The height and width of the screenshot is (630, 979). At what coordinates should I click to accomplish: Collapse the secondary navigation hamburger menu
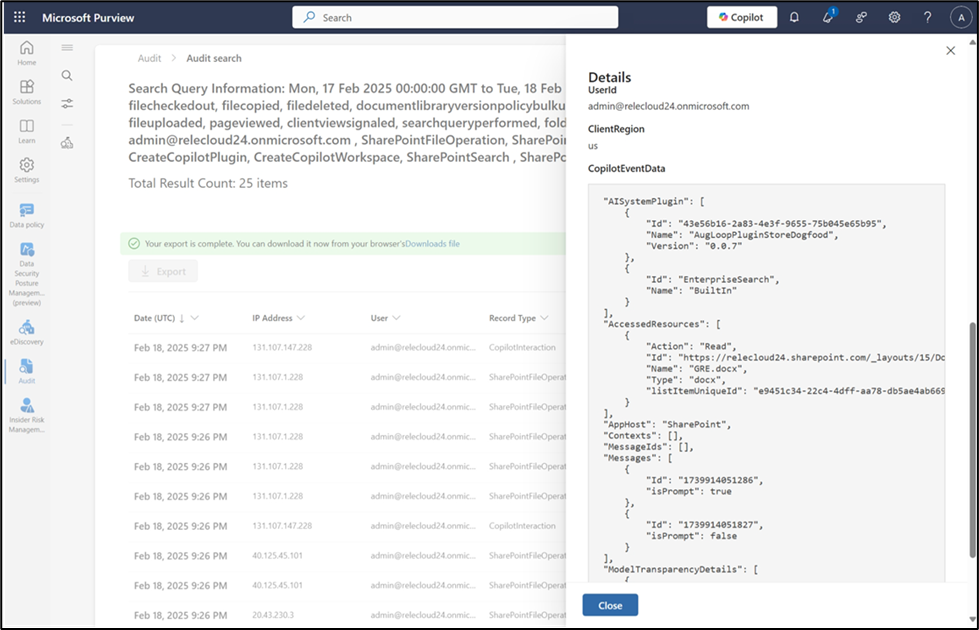click(67, 48)
